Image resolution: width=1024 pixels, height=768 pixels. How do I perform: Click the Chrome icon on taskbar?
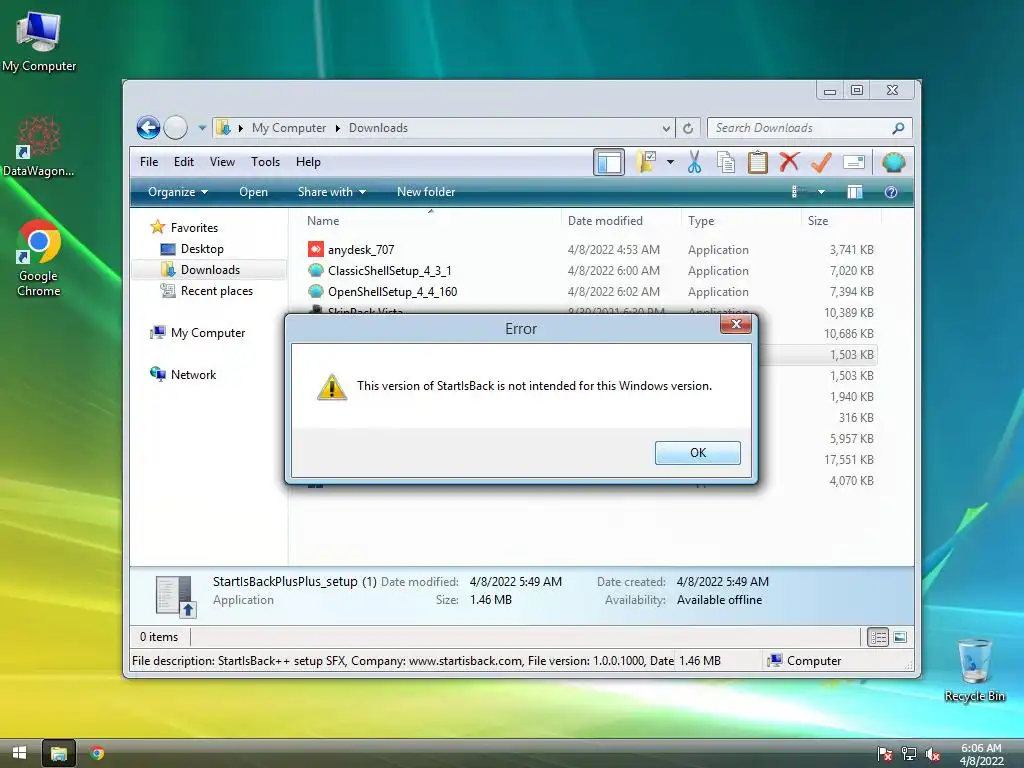point(97,753)
